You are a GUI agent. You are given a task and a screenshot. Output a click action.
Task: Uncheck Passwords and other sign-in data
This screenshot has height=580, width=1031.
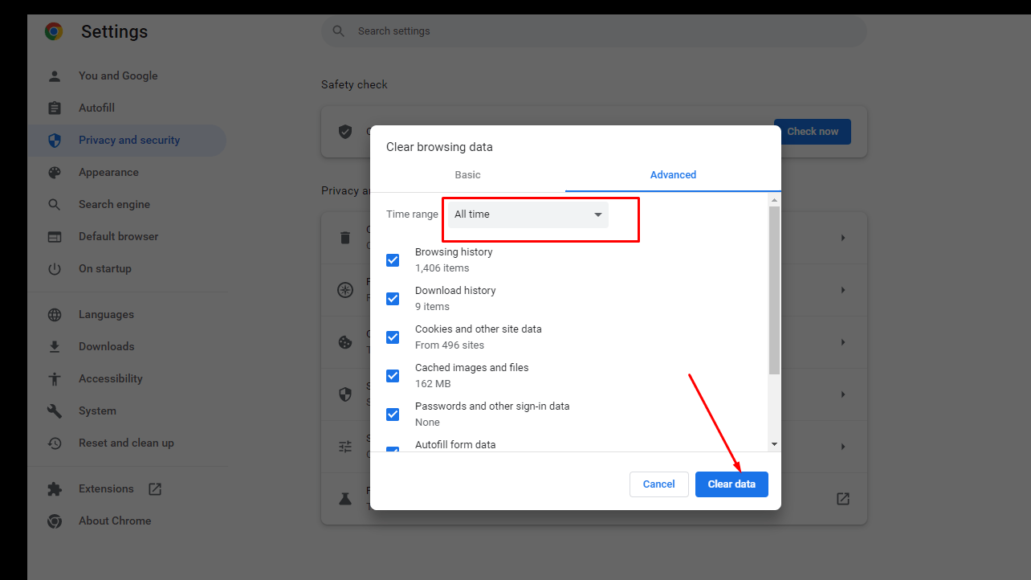[x=393, y=414]
